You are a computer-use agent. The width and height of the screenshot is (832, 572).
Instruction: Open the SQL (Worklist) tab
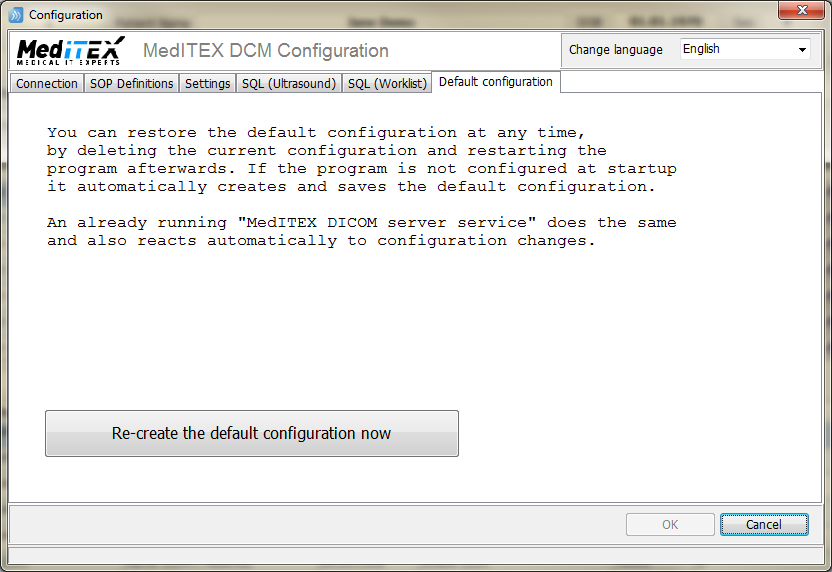[387, 83]
